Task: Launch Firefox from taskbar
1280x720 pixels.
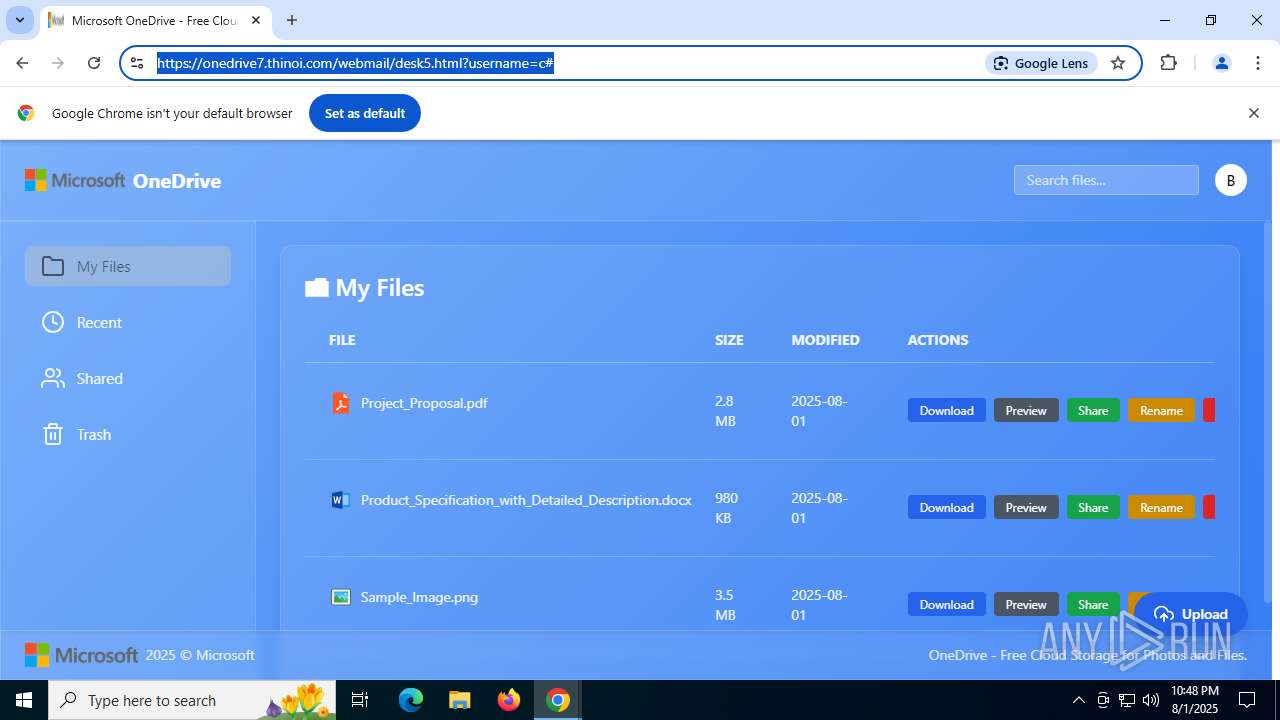Action: (509, 700)
